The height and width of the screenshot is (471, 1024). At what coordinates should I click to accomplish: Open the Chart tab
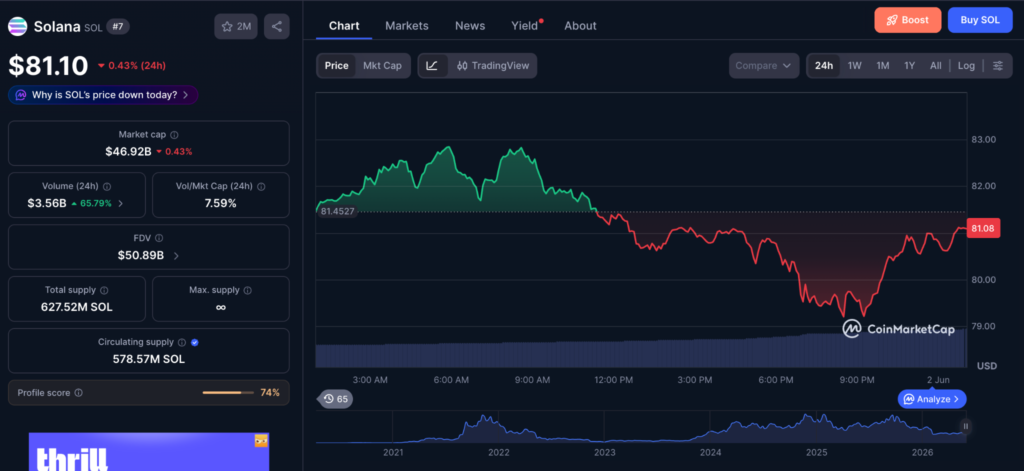344,26
